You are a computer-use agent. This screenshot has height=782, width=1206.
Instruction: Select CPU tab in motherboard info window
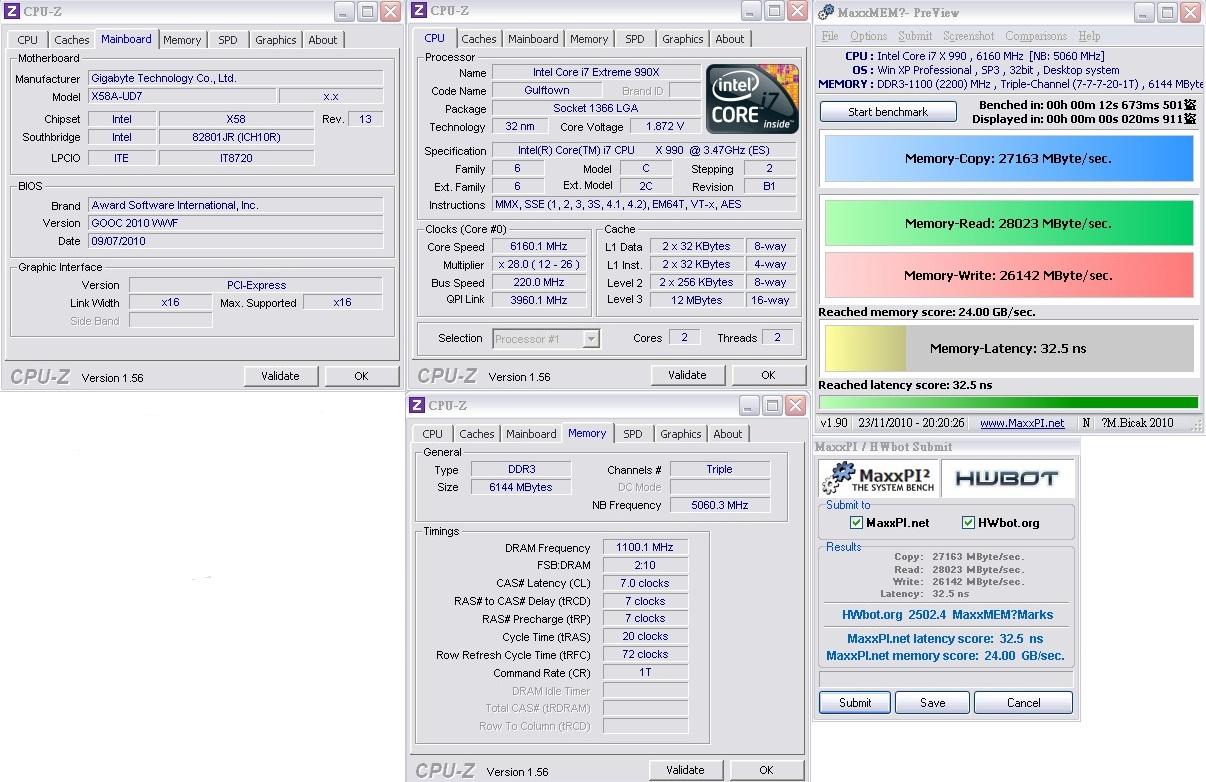(28, 40)
